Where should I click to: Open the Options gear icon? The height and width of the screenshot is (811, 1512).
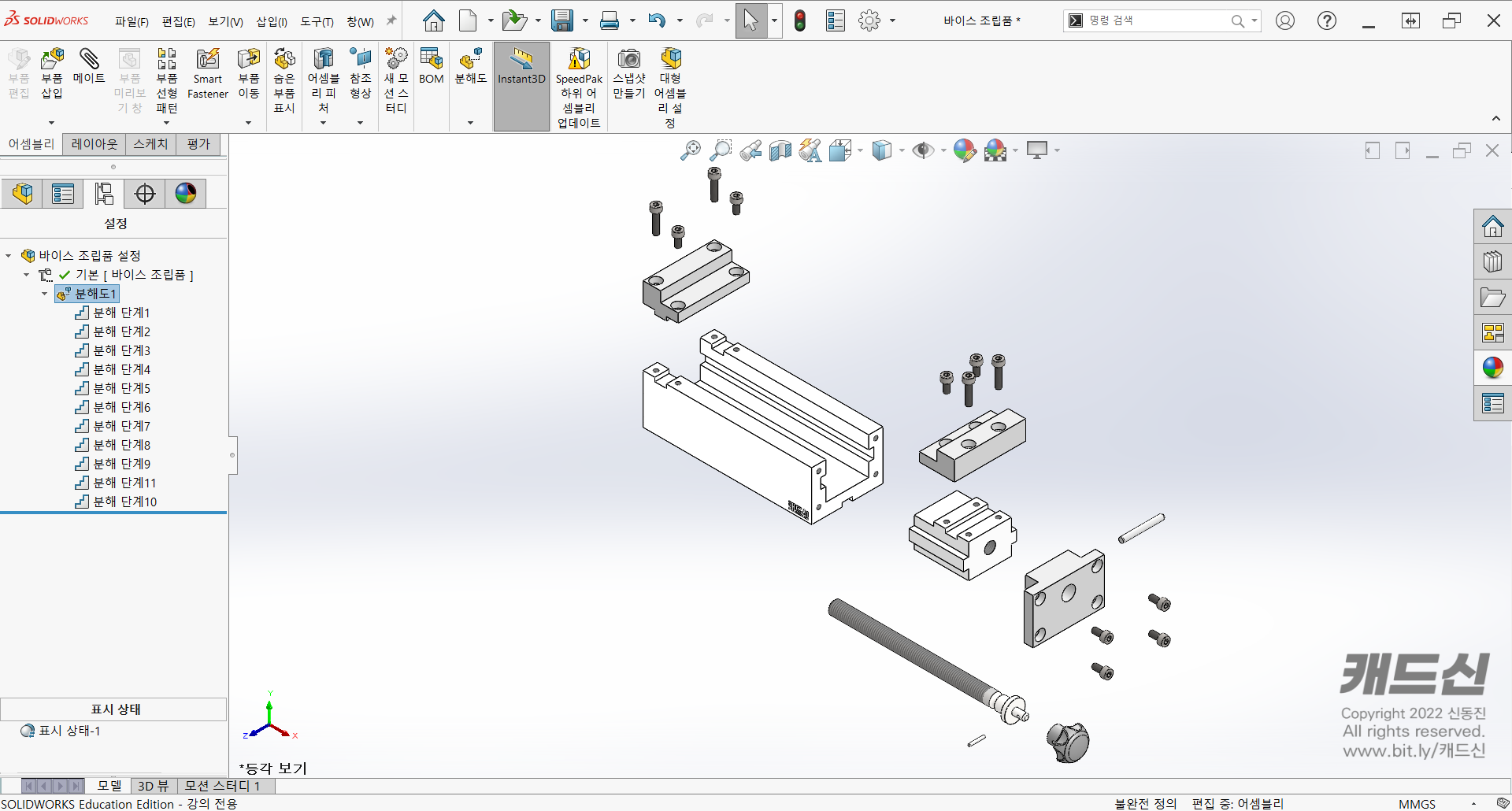(869, 20)
